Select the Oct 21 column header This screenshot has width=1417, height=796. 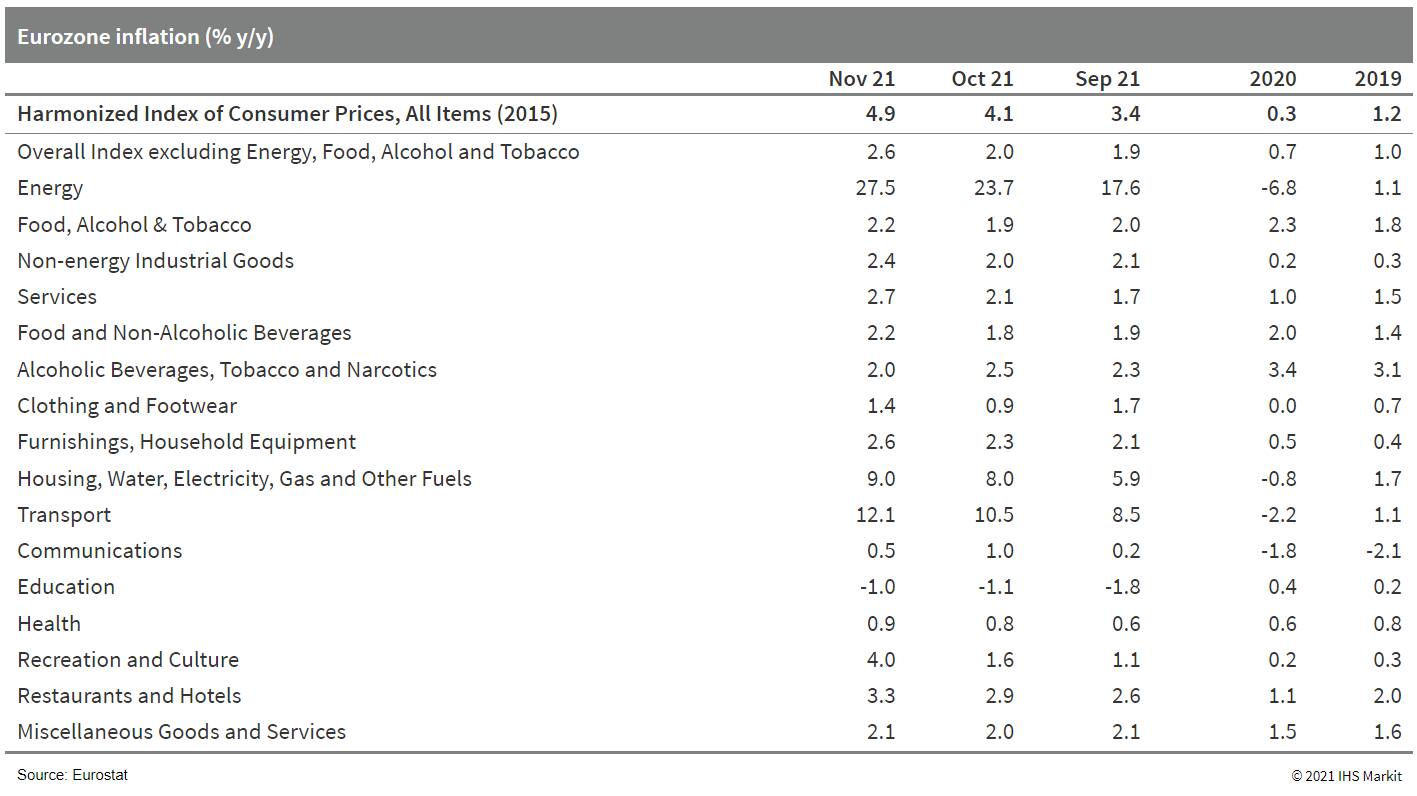(982, 79)
